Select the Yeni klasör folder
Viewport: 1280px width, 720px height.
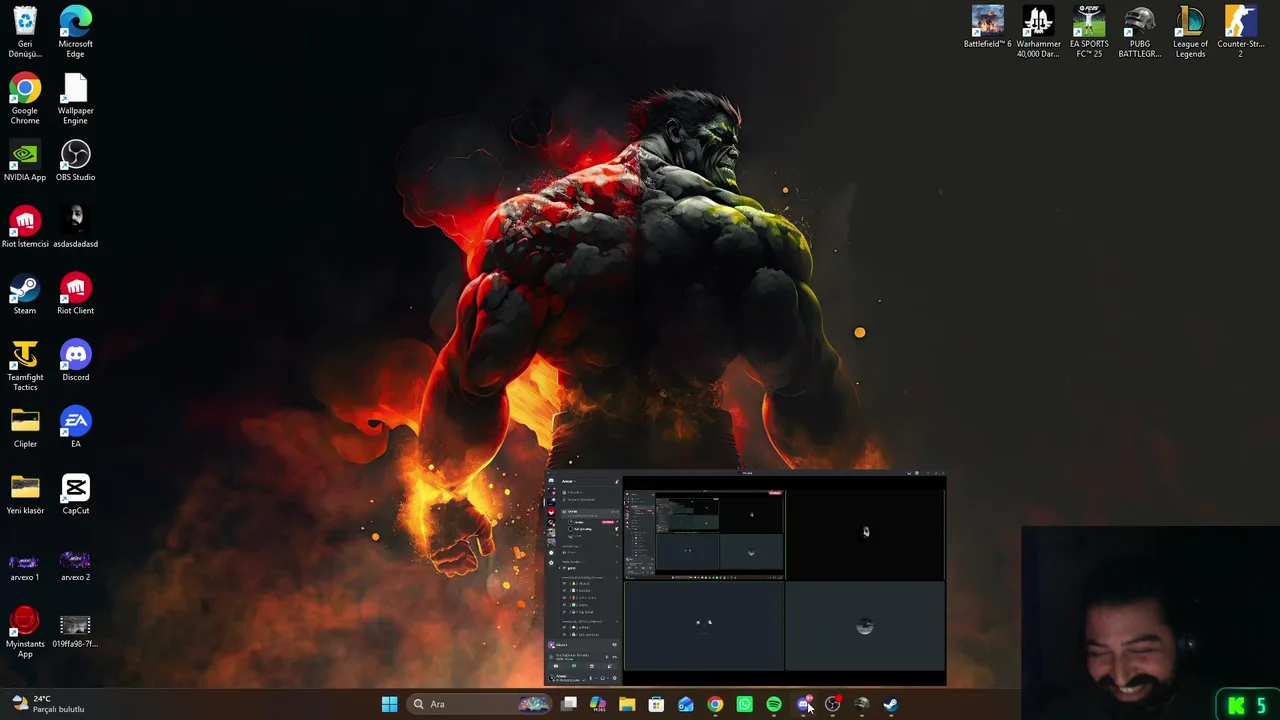point(25,494)
